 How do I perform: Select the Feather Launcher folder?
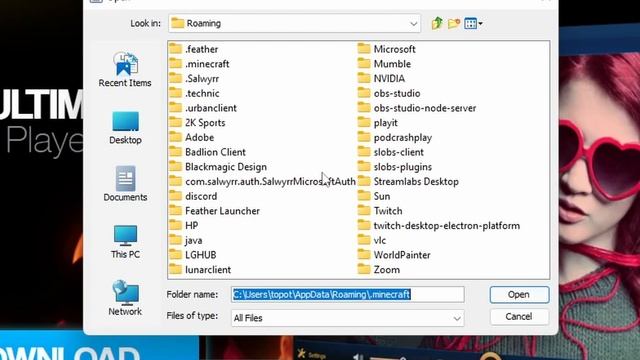click(214, 211)
